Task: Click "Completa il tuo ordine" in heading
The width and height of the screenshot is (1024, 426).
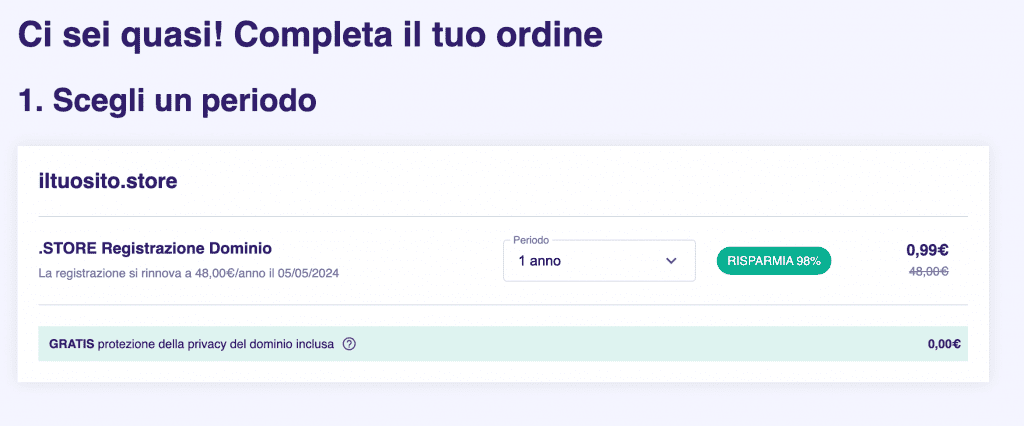Action: click(418, 35)
